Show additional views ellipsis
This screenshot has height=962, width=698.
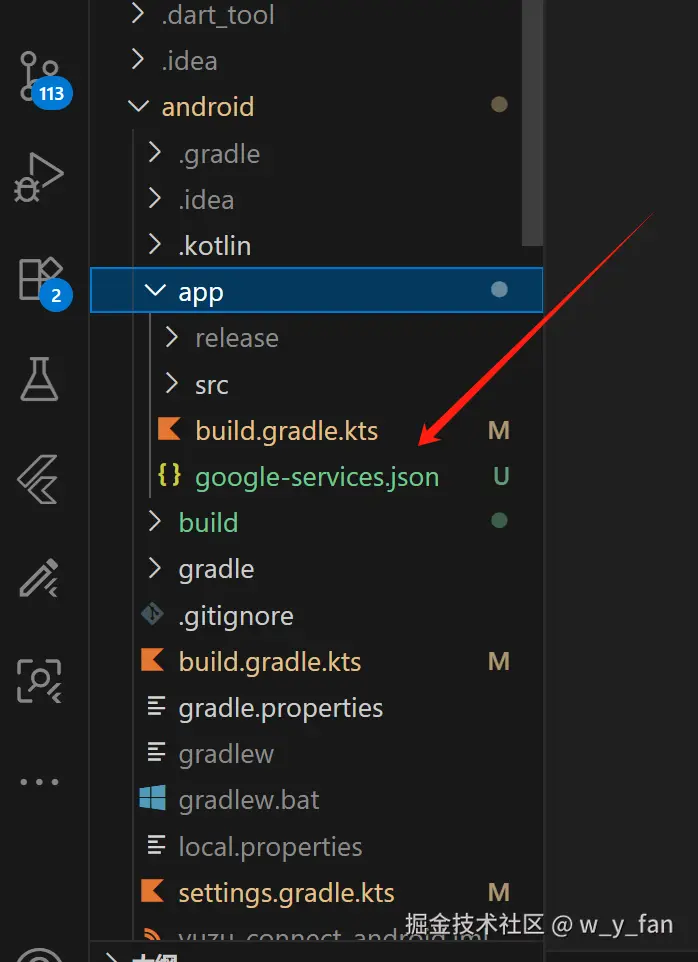click(x=39, y=782)
